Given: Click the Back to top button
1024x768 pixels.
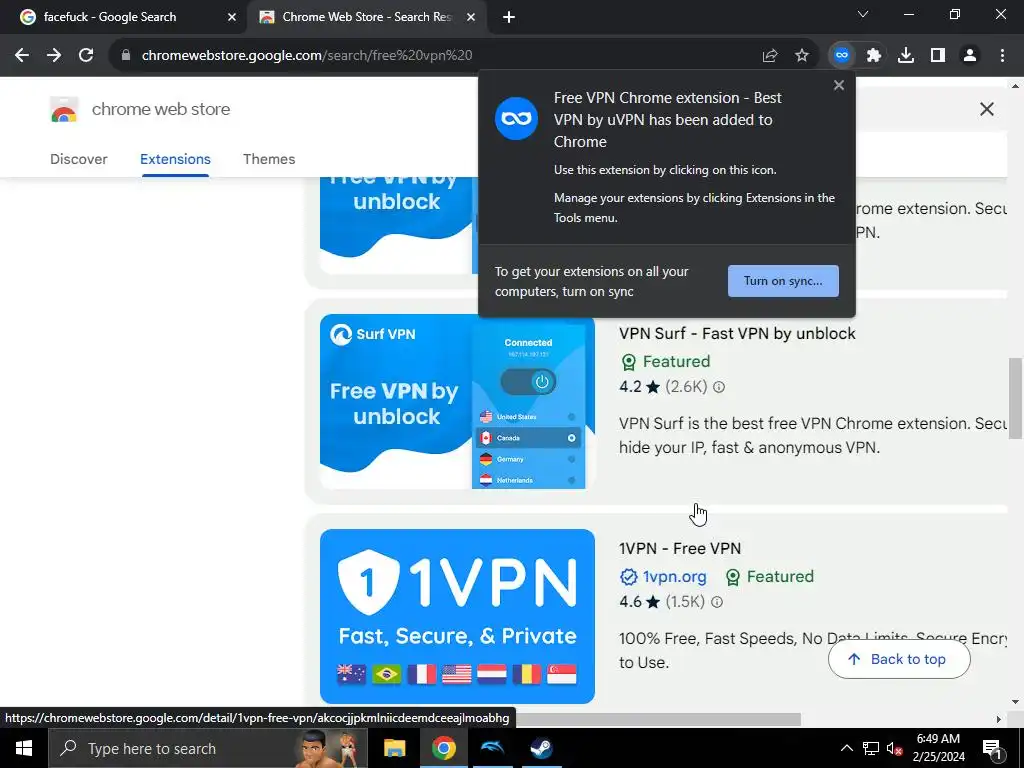Looking at the screenshot, I should click(x=899, y=659).
